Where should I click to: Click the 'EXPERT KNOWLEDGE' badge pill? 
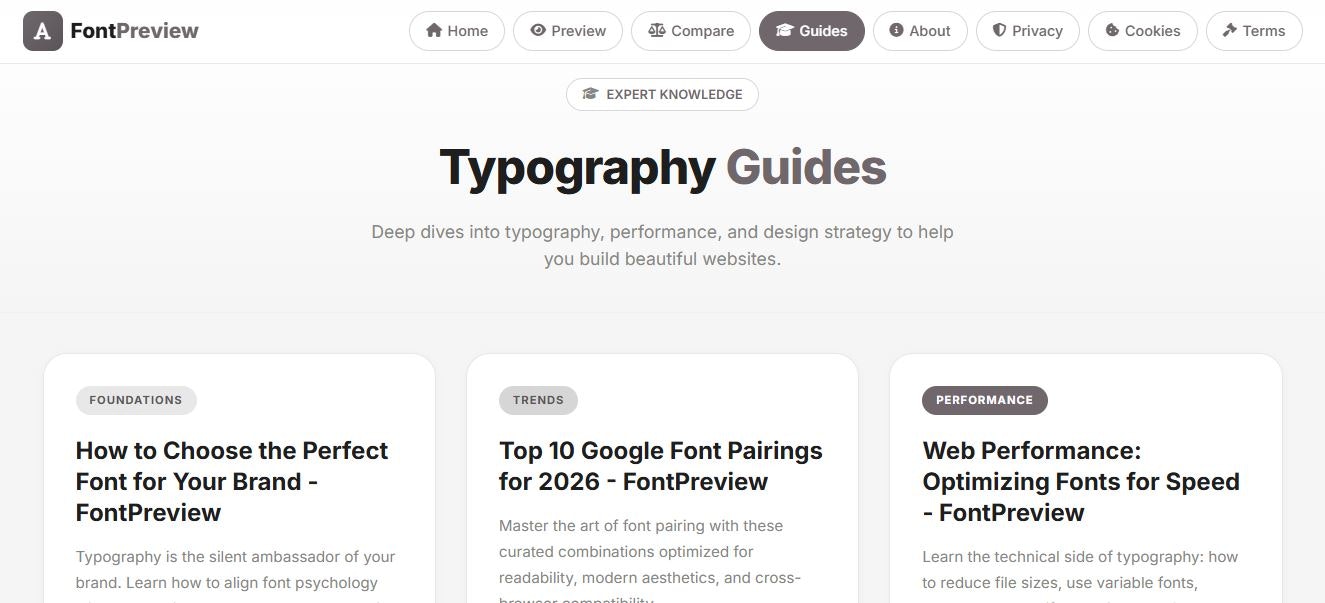(x=662, y=94)
